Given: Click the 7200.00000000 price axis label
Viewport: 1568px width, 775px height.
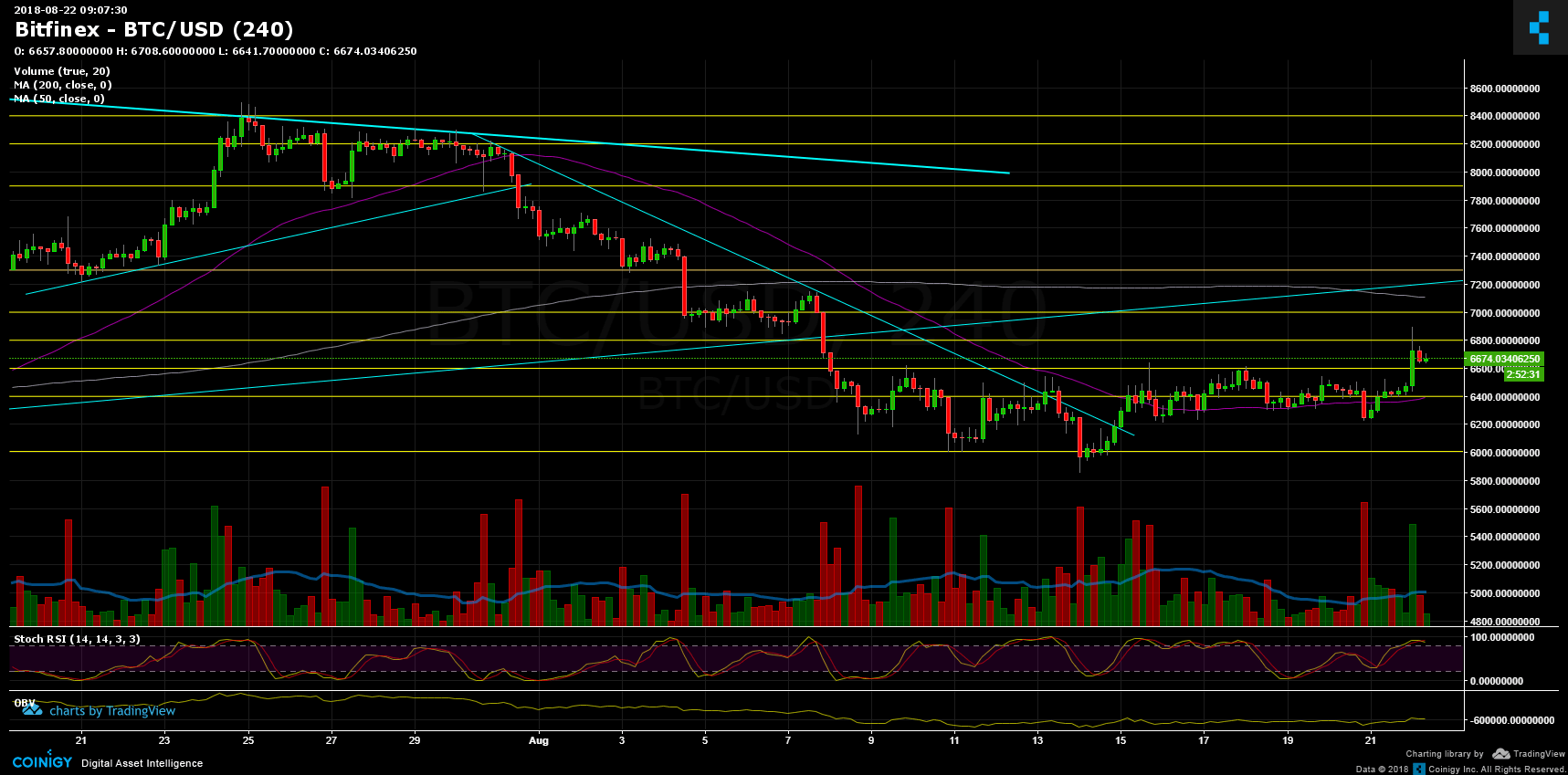Looking at the screenshot, I should tap(1505, 285).
